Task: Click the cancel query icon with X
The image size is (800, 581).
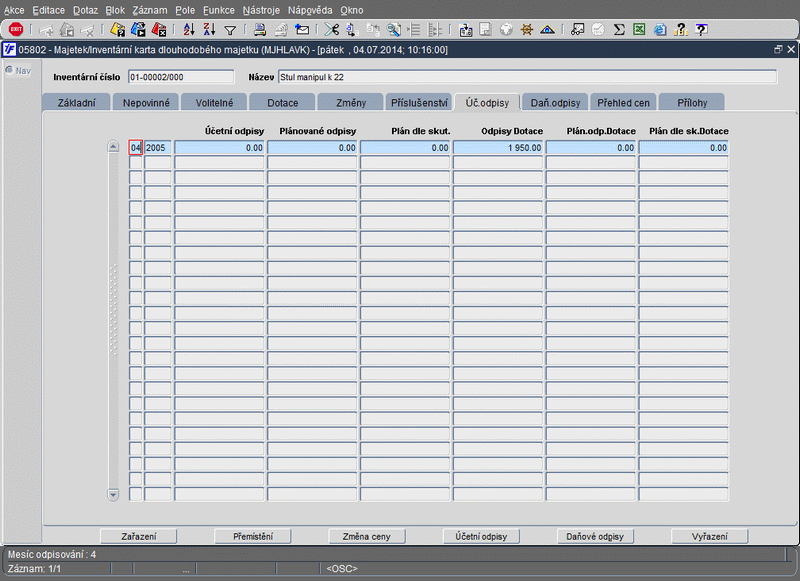Action: click(x=159, y=30)
